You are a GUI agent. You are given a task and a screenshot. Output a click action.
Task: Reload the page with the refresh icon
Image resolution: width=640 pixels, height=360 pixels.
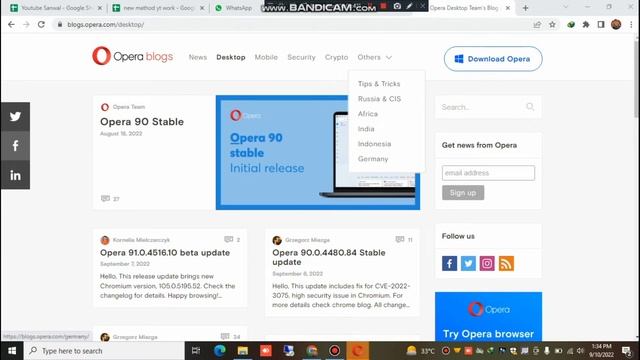(x=41, y=24)
